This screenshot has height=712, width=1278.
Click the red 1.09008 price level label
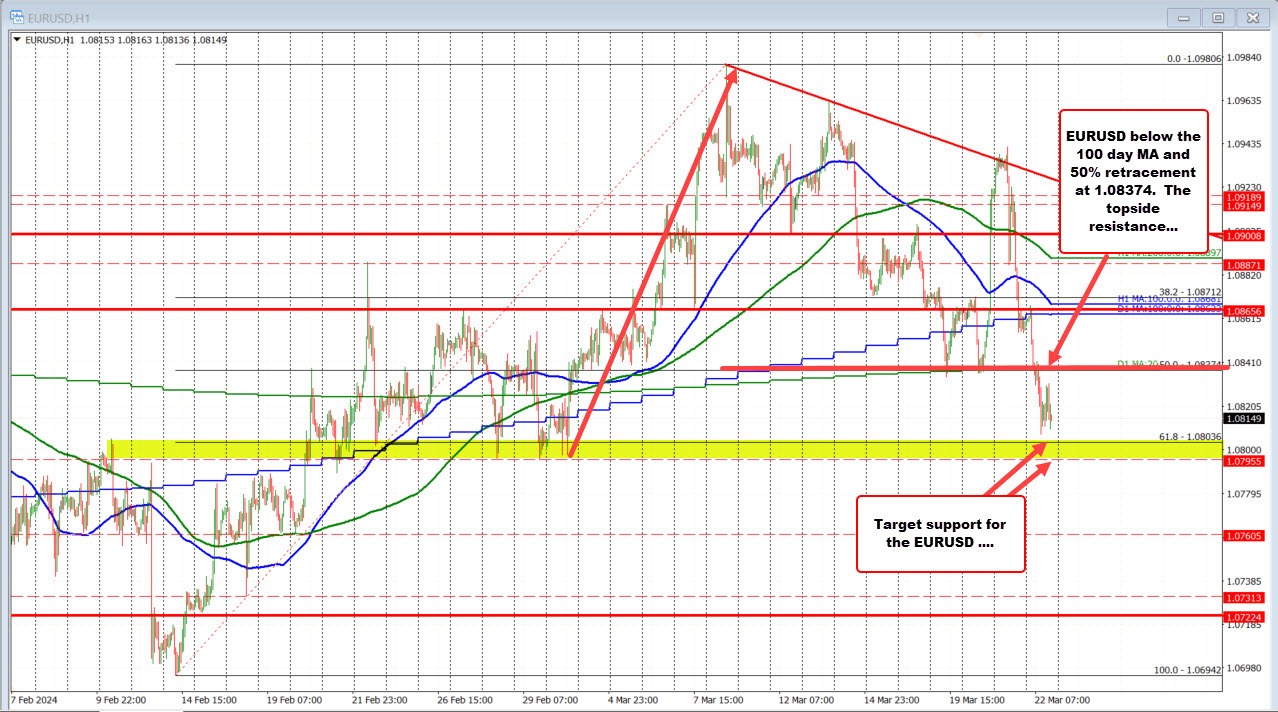[1243, 234]
